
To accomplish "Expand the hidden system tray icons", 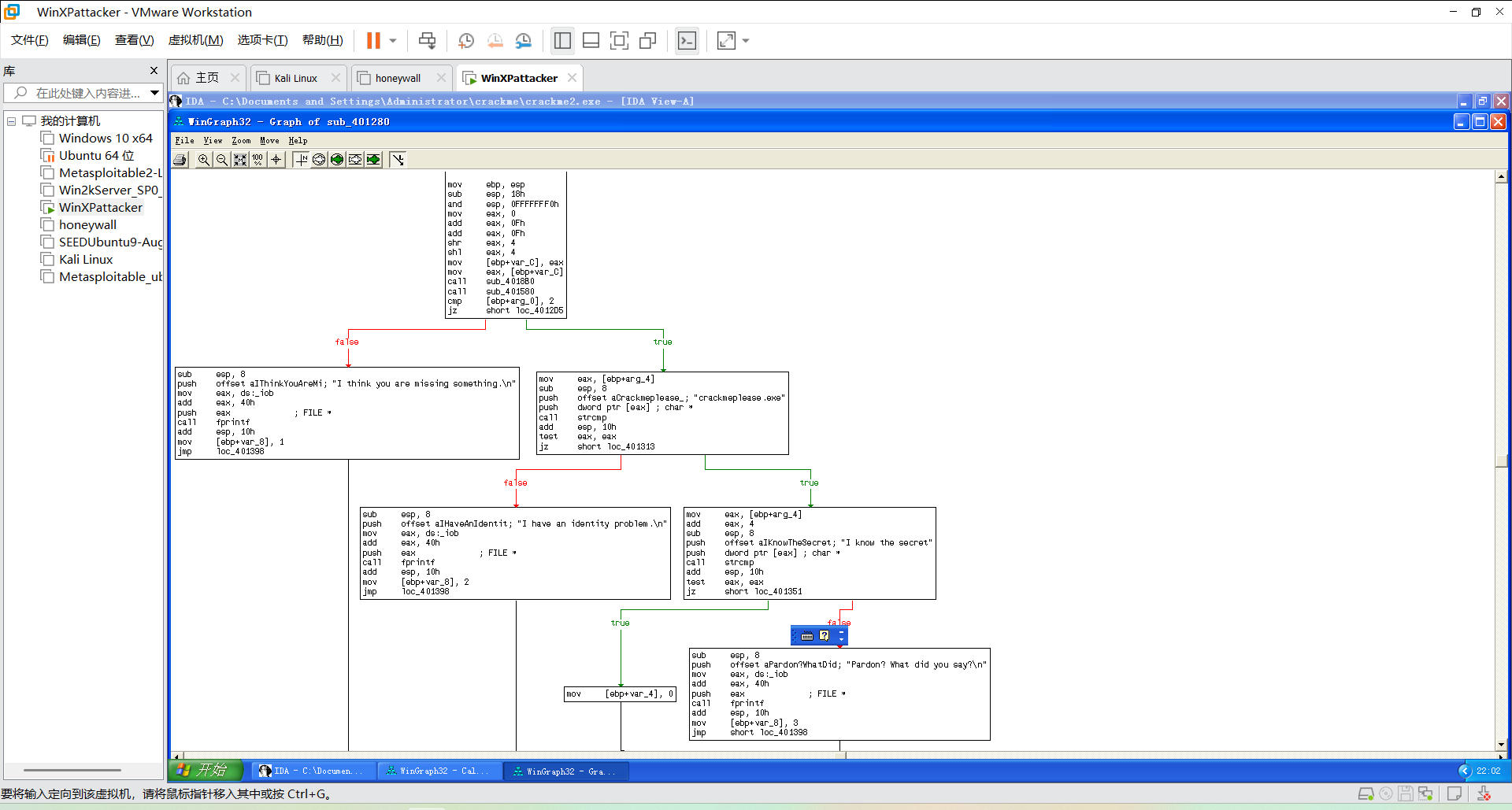I will pyautogui.click(x=1465, y=771).
